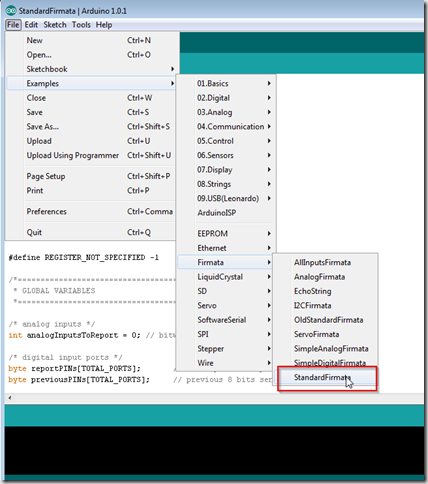Click the '/* analog inputs */' comment
428x484 pixels.
tap(52, 324)
